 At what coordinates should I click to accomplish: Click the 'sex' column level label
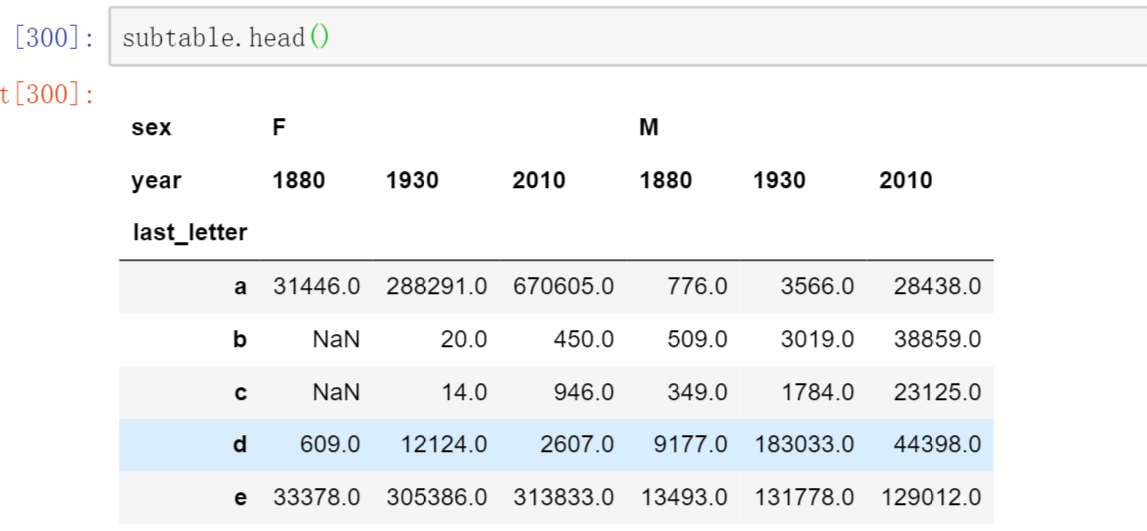click(151, 128)
